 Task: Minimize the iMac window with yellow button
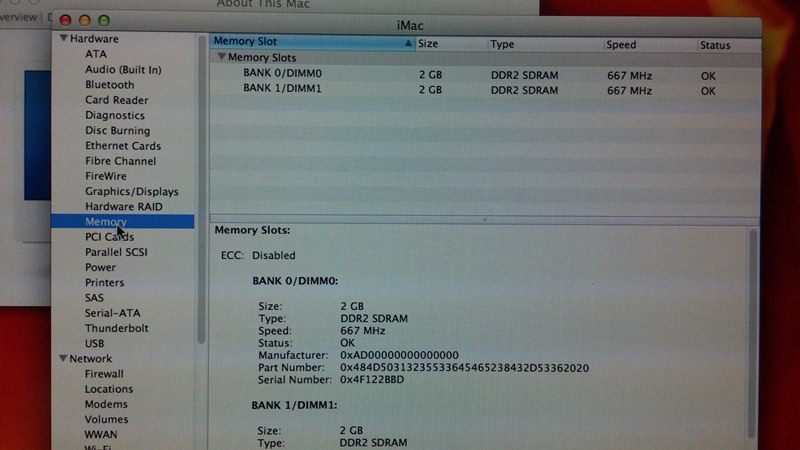(x=85, y=20)
